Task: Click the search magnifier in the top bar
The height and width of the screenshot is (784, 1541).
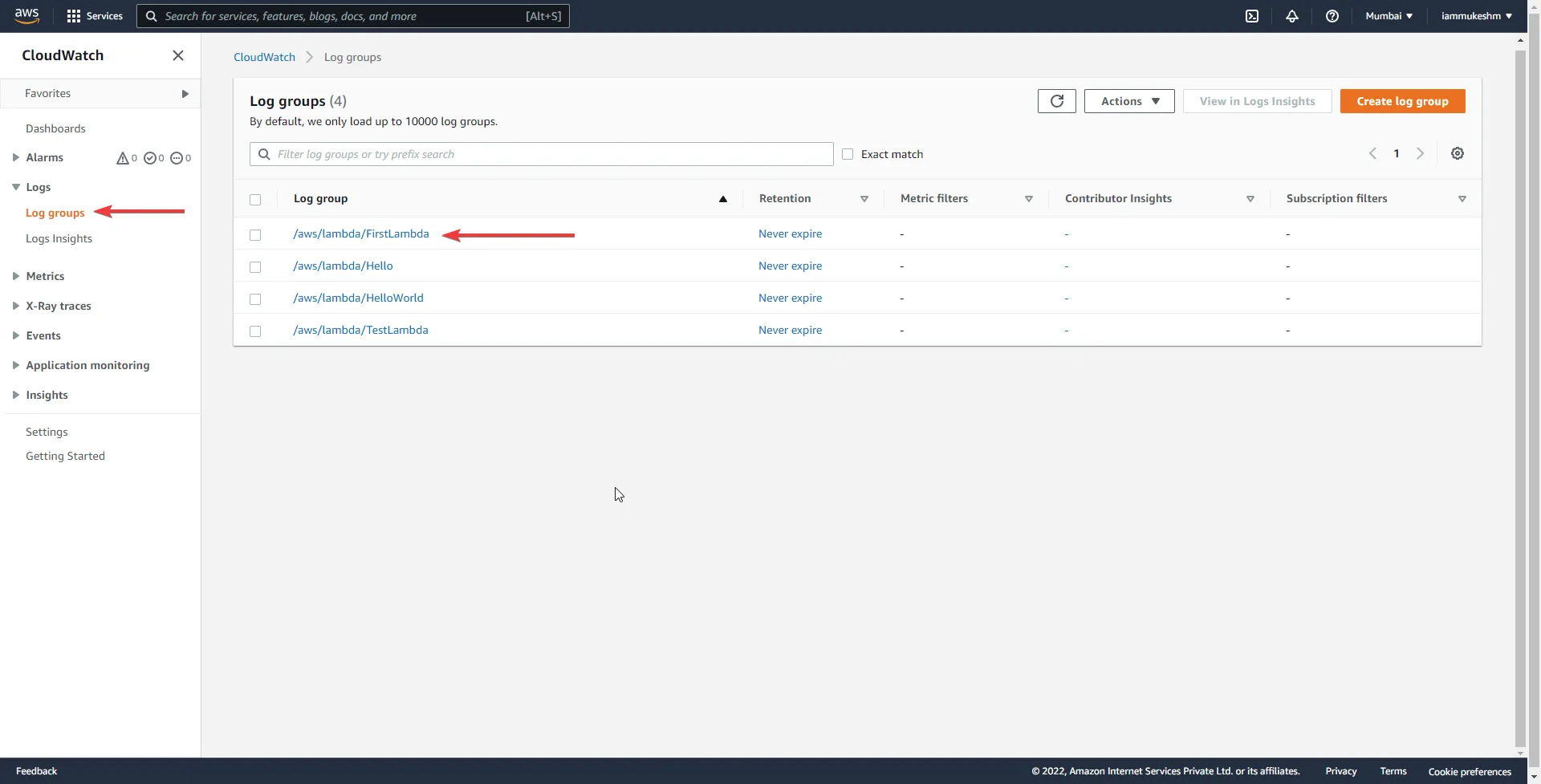Action: (152, 16)
